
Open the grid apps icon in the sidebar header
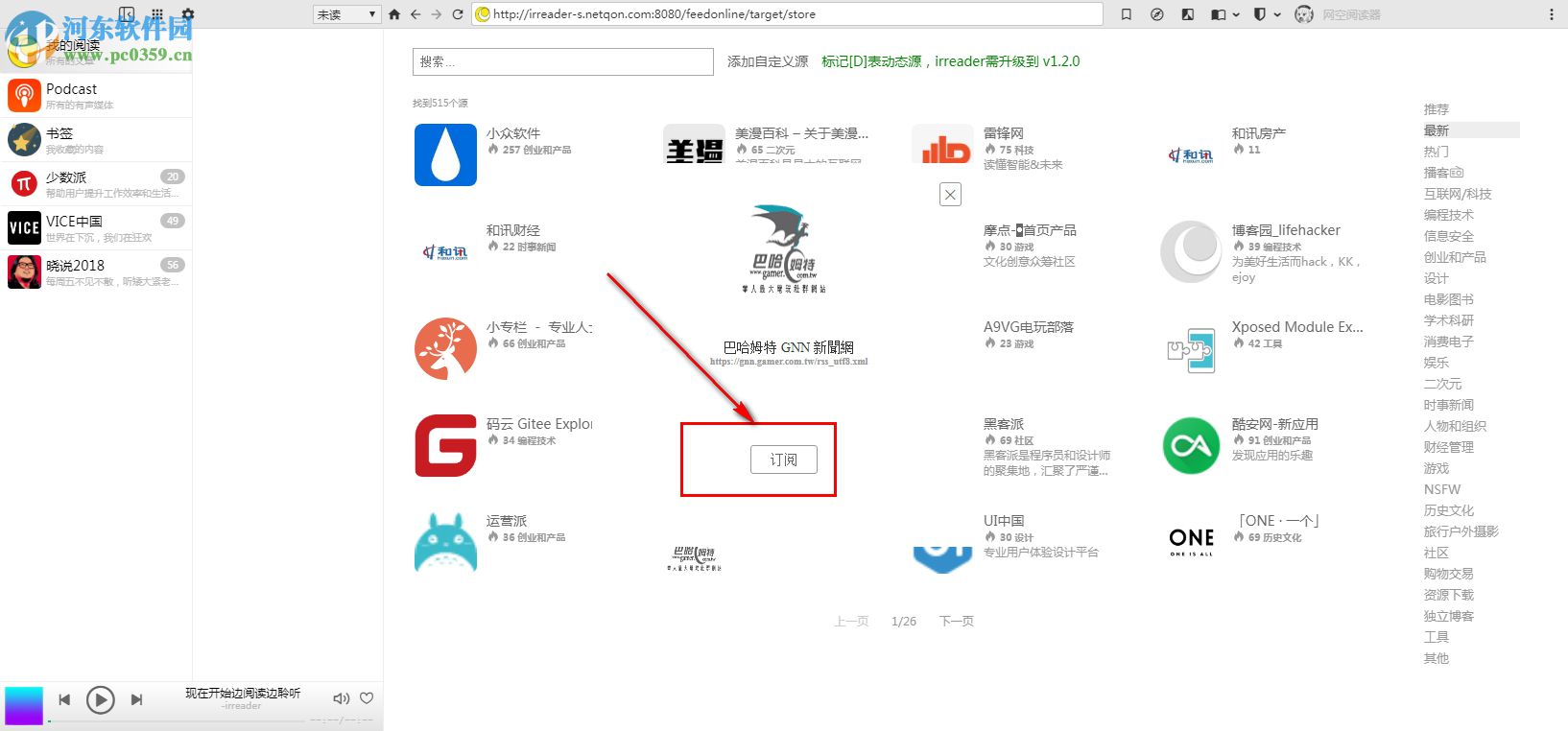pos(157,14)
